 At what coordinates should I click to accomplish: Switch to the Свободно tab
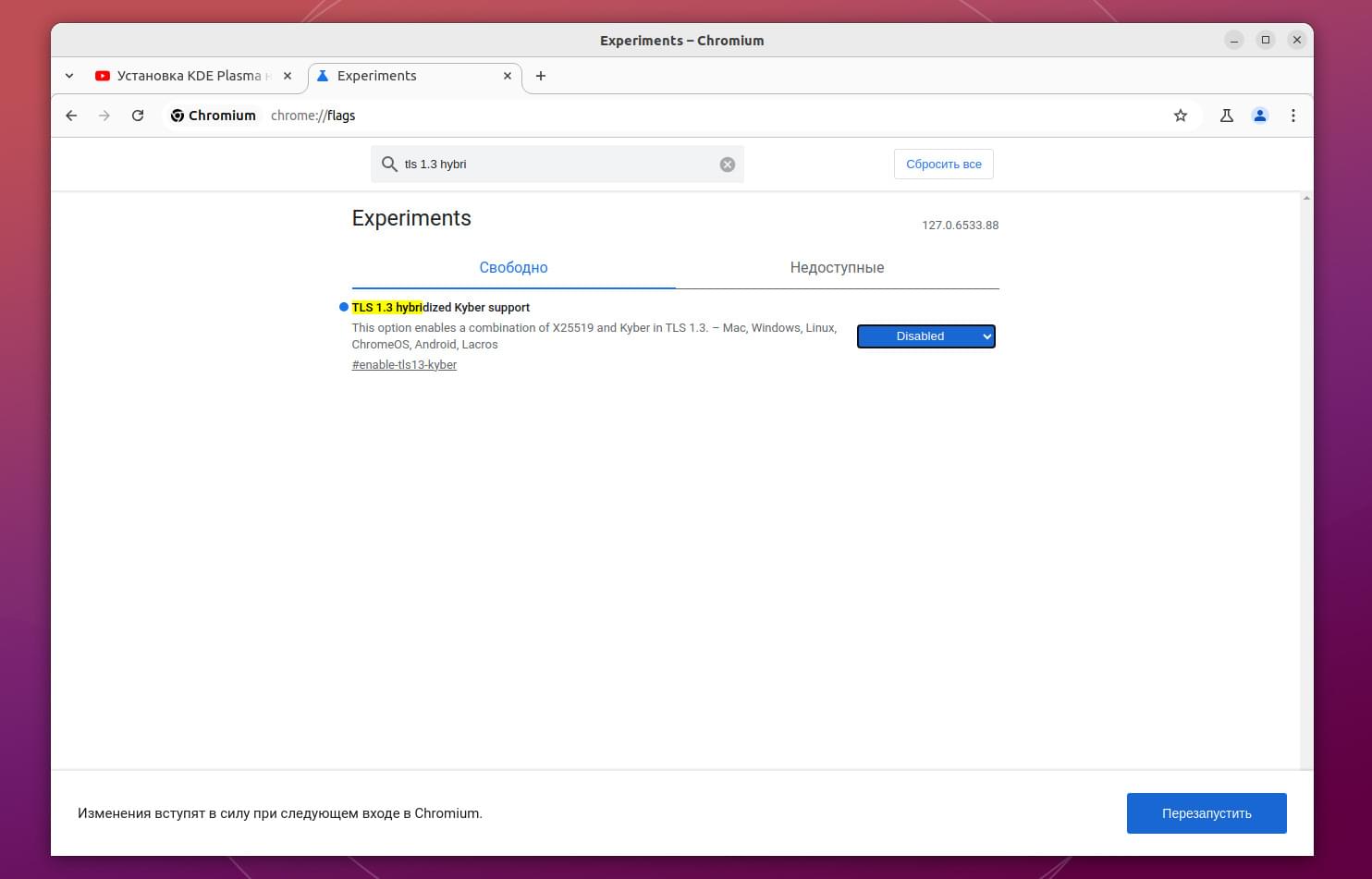point(513,268)
